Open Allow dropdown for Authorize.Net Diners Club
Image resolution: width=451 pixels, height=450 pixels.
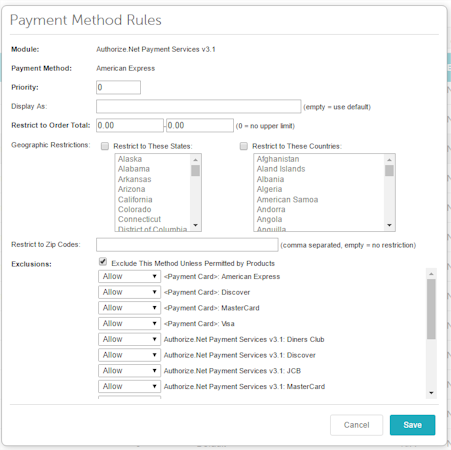(129, 339)
